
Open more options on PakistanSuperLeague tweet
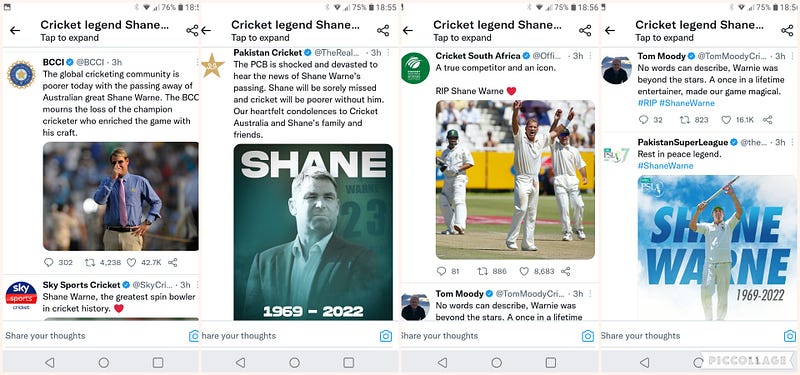(792, 142)
